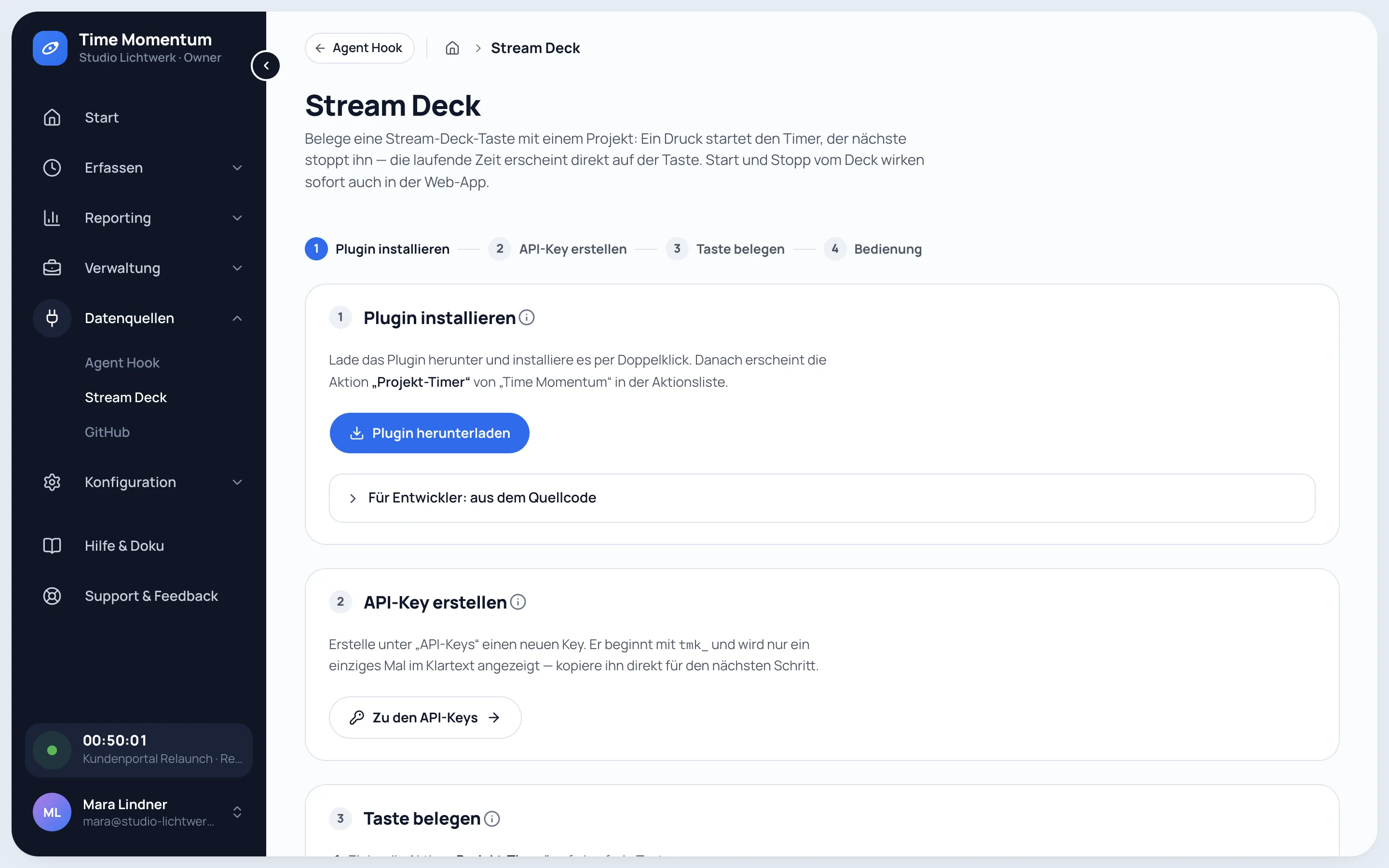Go back via the Agent Hook button
This screenshot has height=868, width=1389.
pyautogui.click(x=360, y=48)
